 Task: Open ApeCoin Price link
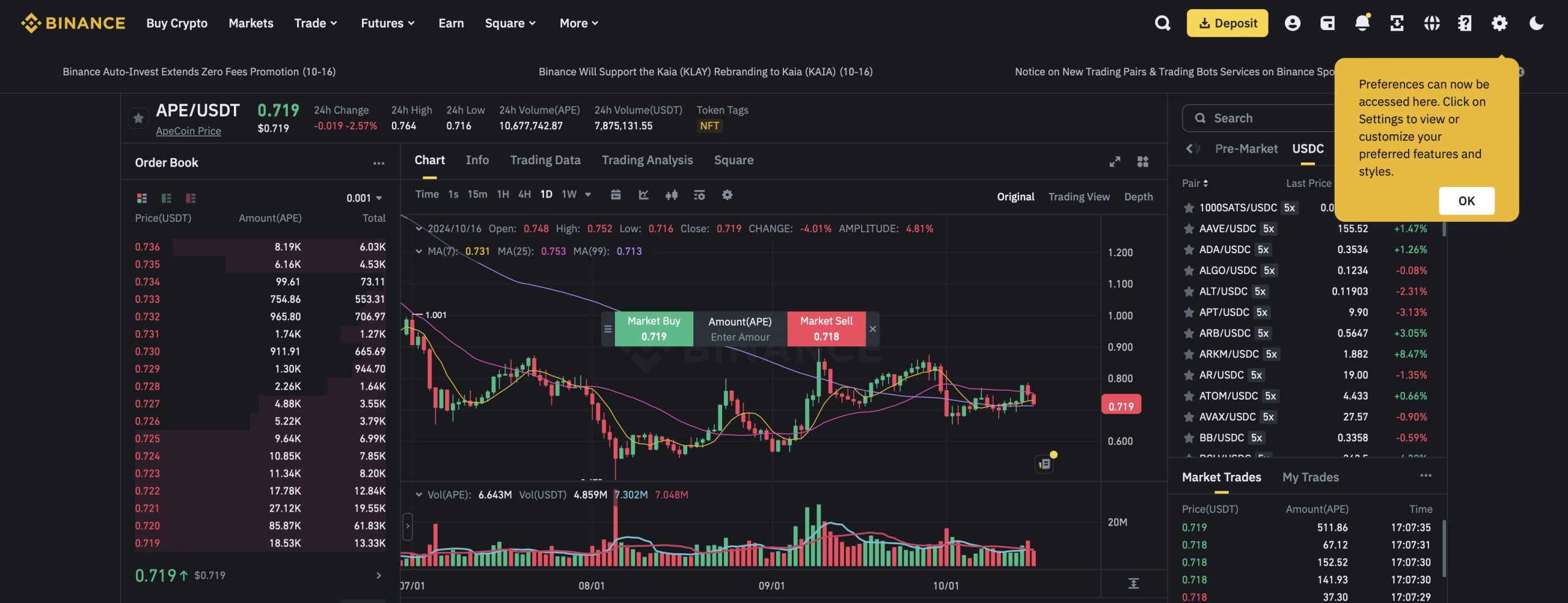(x=188, y=131)
